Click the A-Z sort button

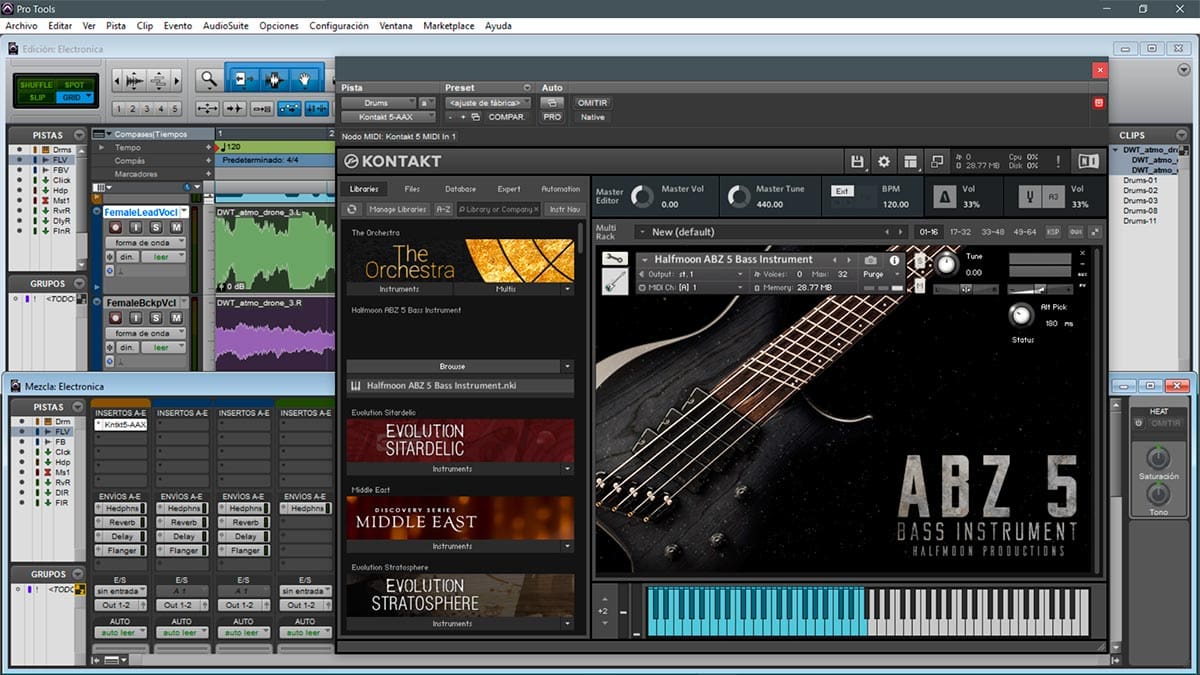pyautogui.click(x=443, y=209)
